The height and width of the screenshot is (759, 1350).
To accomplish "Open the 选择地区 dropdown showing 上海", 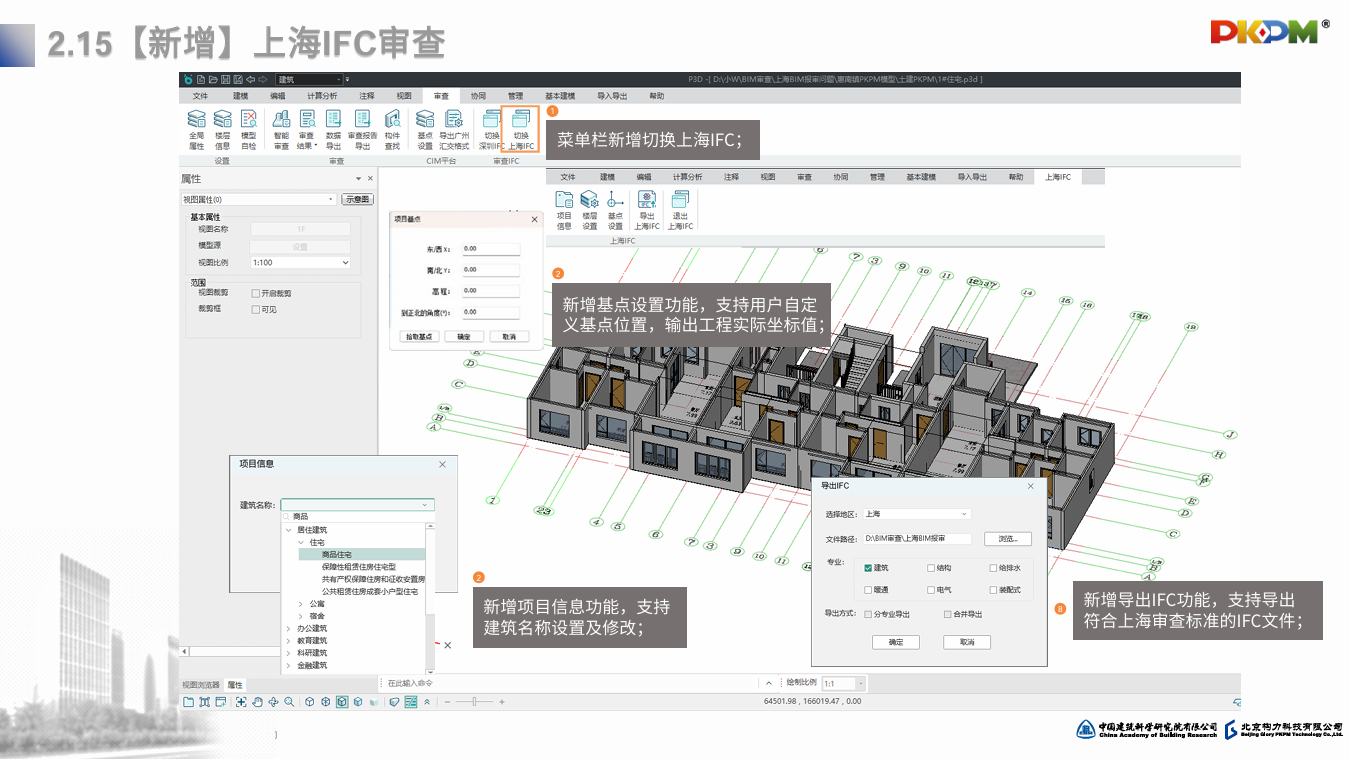I will coord(917,514).
